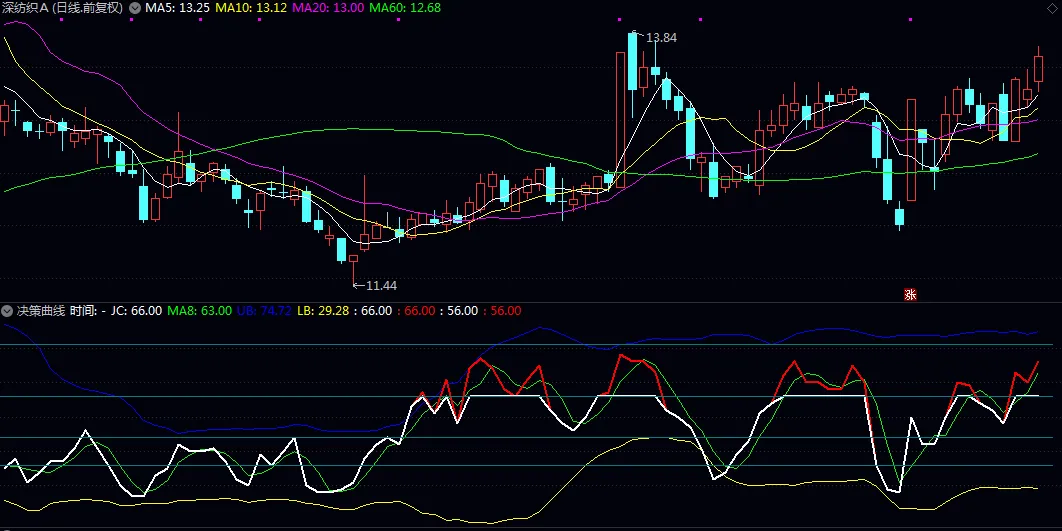Click the 深纺织A (日线.前复权) chart title
The width and height of the screenshot is (1062, 531).
(x=63, y=8)
